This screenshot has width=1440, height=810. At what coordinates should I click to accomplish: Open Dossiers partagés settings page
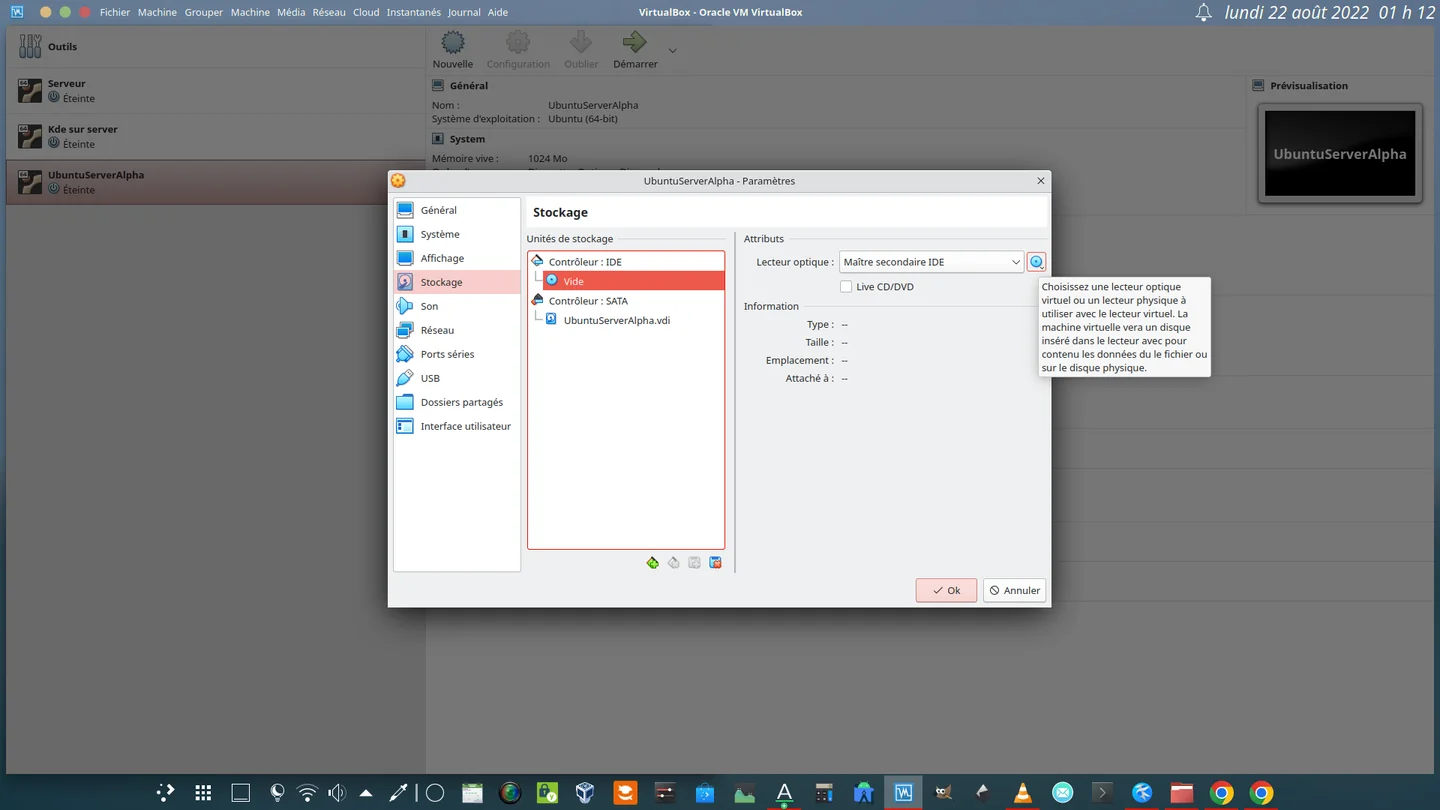pos(457,402)
